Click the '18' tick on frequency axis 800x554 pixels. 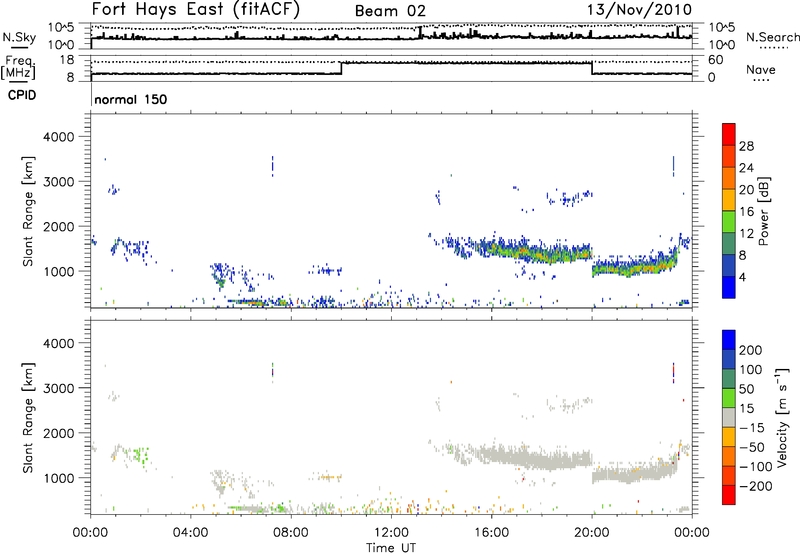click(x=67, y=60)
